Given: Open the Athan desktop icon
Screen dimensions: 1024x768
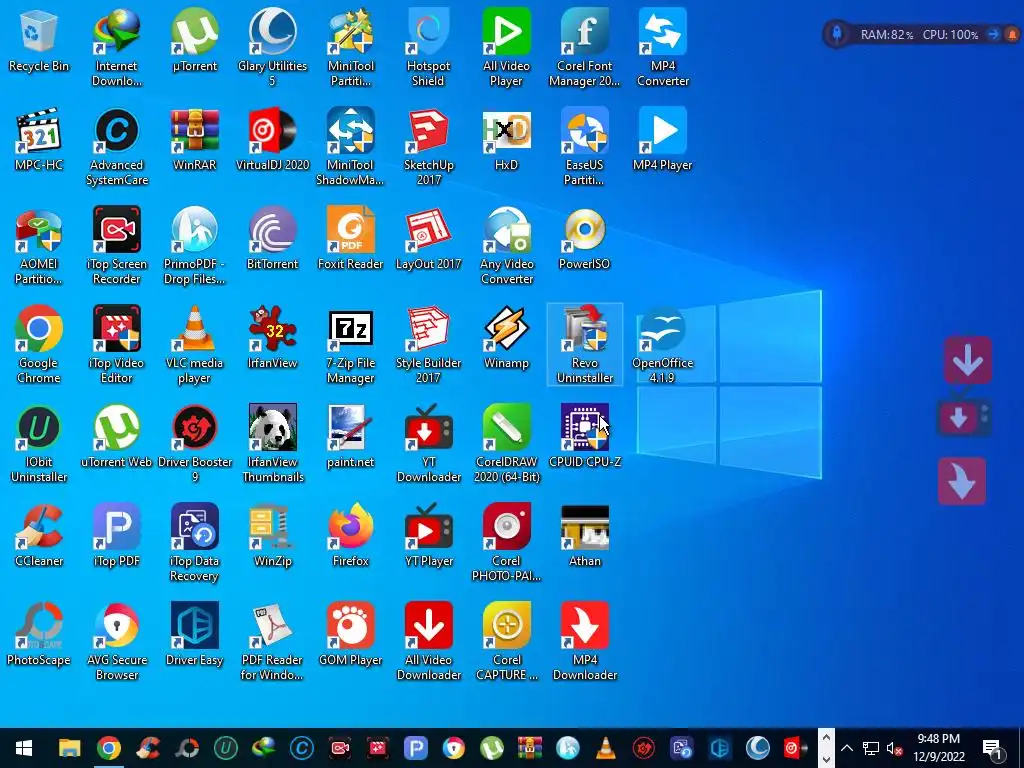Looking at the screenshot, I should [x=584, y=536].
